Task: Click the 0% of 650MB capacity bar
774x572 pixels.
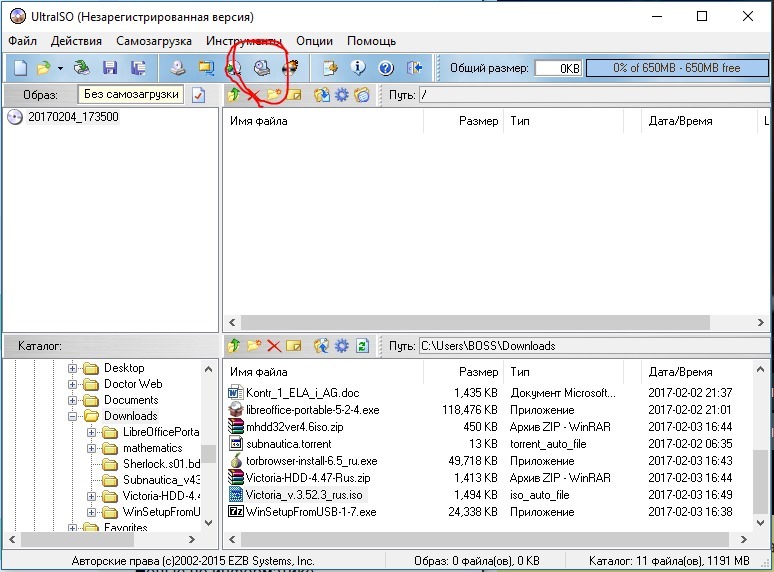Action: pos(677,68)
